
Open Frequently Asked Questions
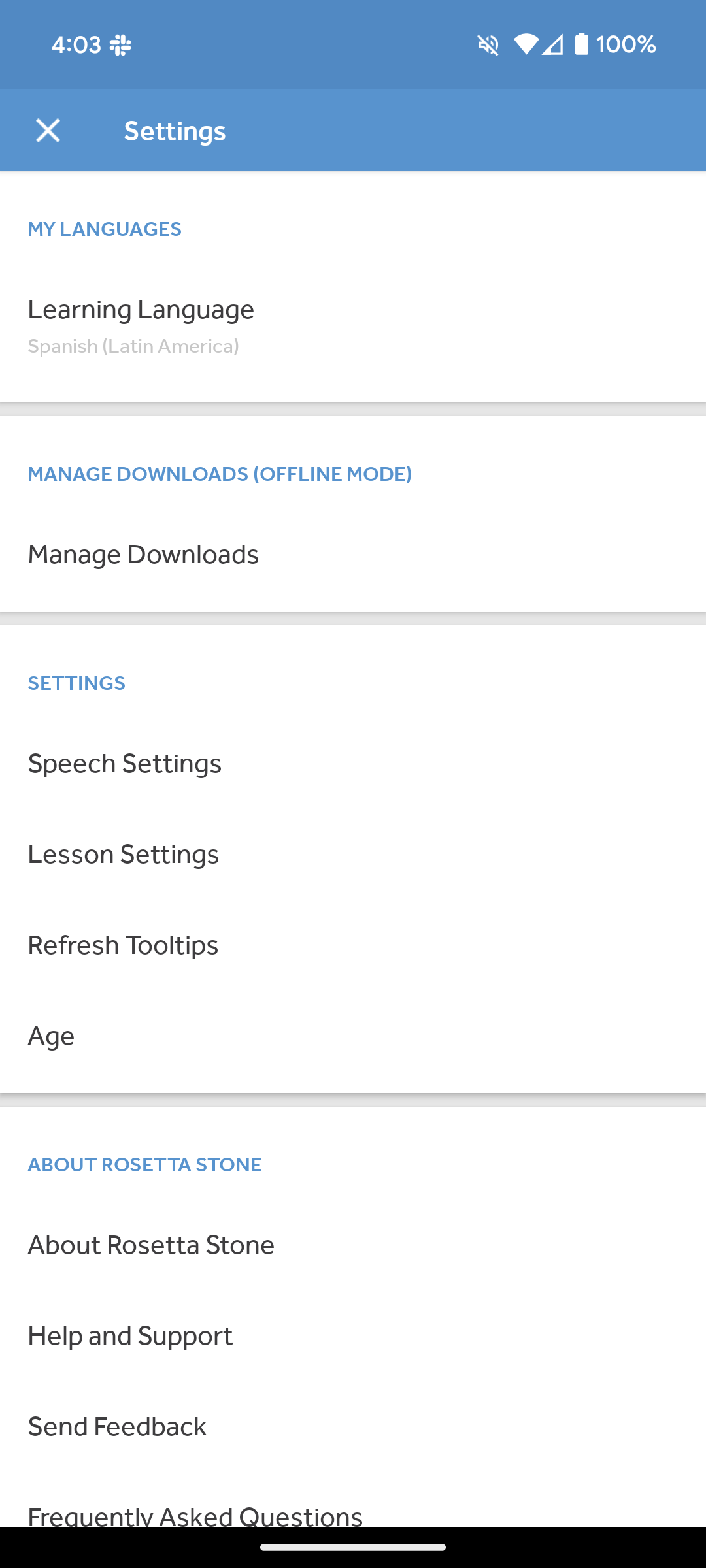[353, 1513]
